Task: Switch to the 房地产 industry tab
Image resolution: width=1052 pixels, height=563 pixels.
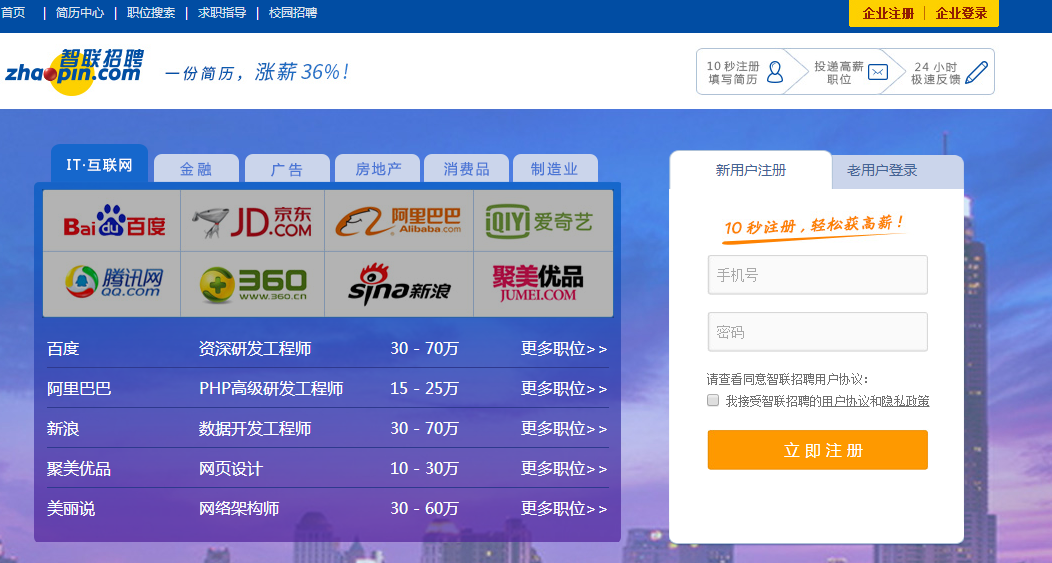Action: tap(378, 169)
